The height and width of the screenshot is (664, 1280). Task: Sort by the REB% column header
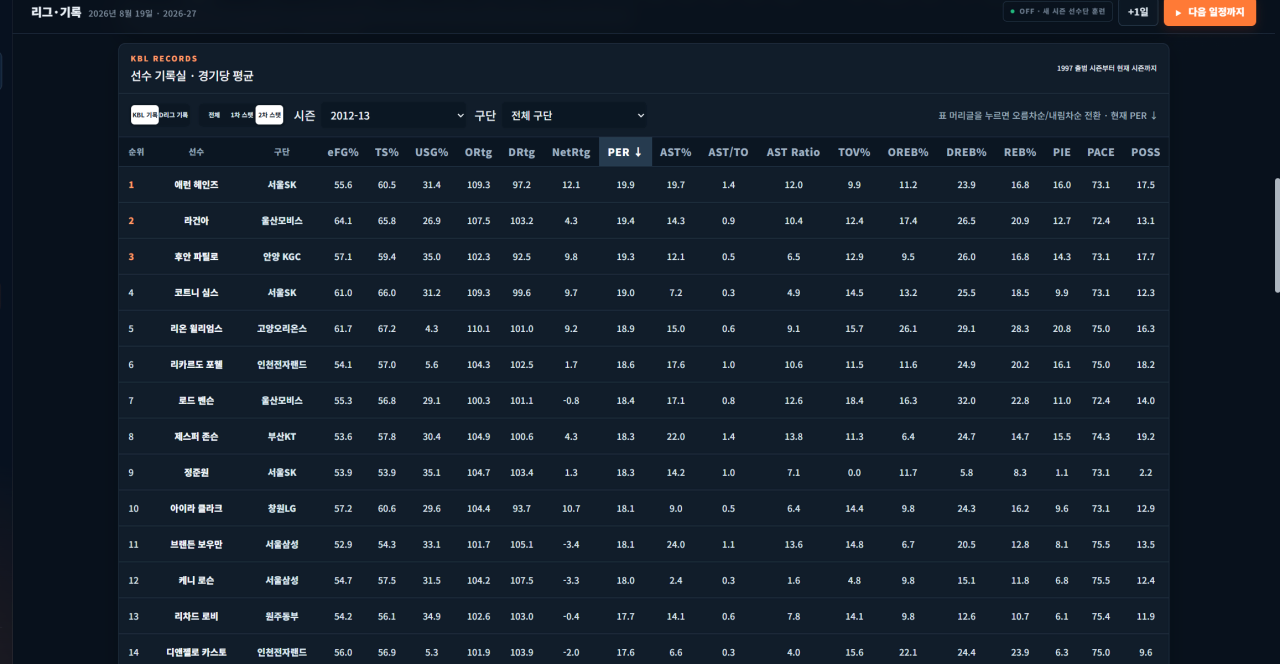point(1020,152)
